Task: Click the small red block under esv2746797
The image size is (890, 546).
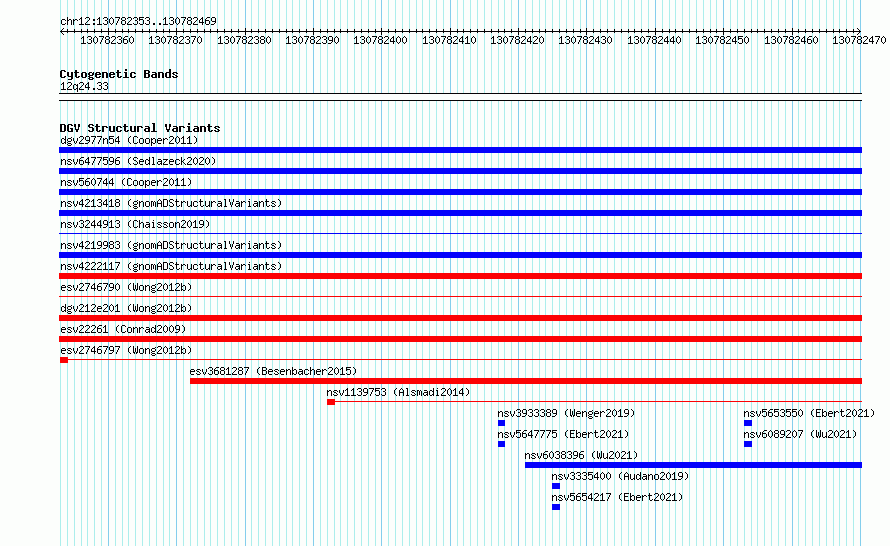Action: pyautogui.click(x=64, y=360)
